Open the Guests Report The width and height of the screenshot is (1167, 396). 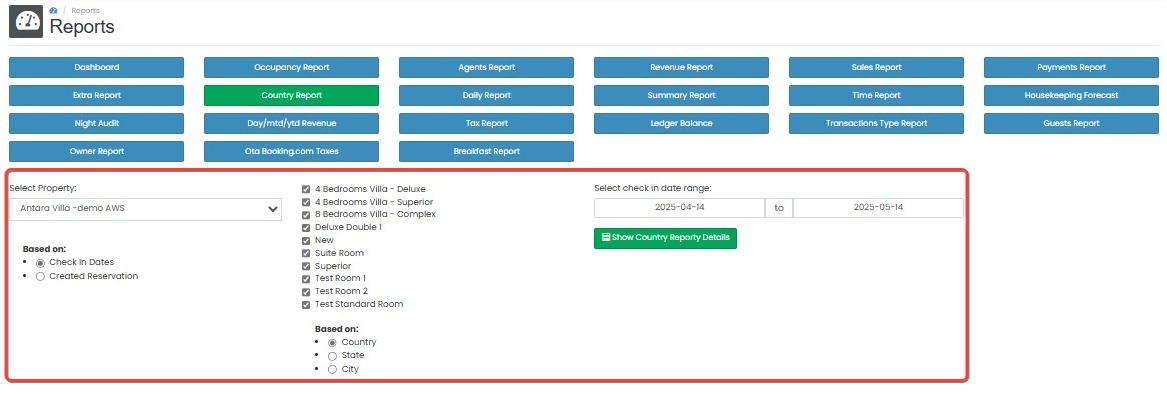(x=1071, y=123)
